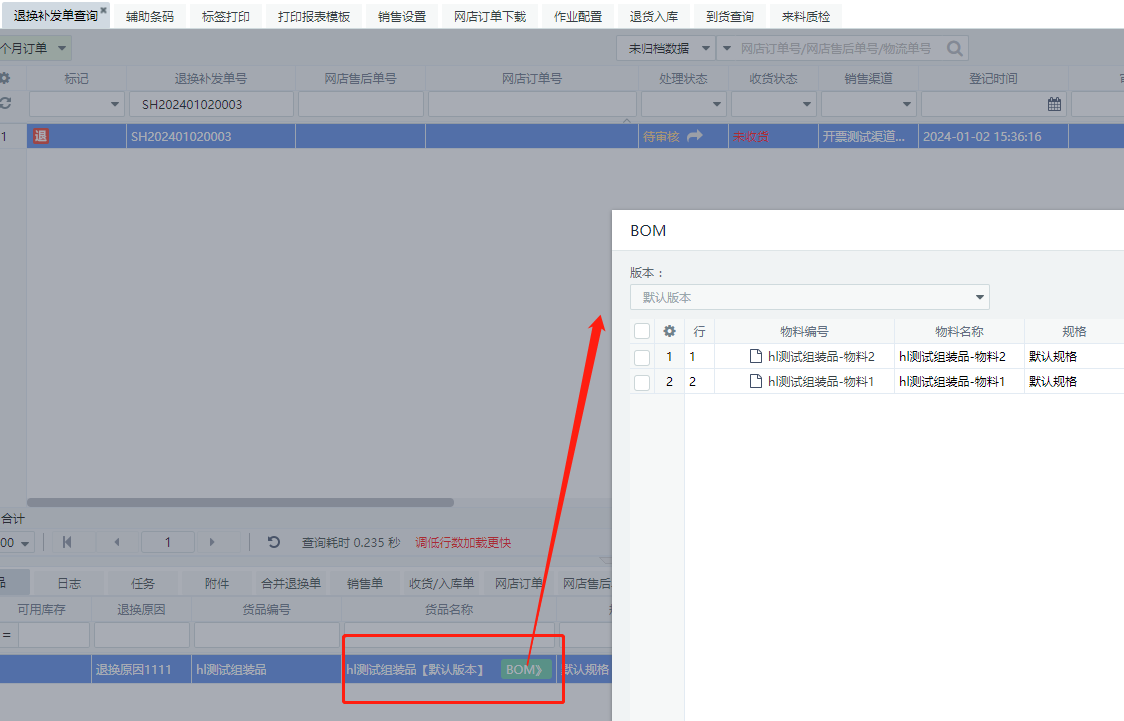The height and width of the screenshot is (721, 1124).
Task: Open the 收货/入库单 detail tab
Action: coord(442,583)
